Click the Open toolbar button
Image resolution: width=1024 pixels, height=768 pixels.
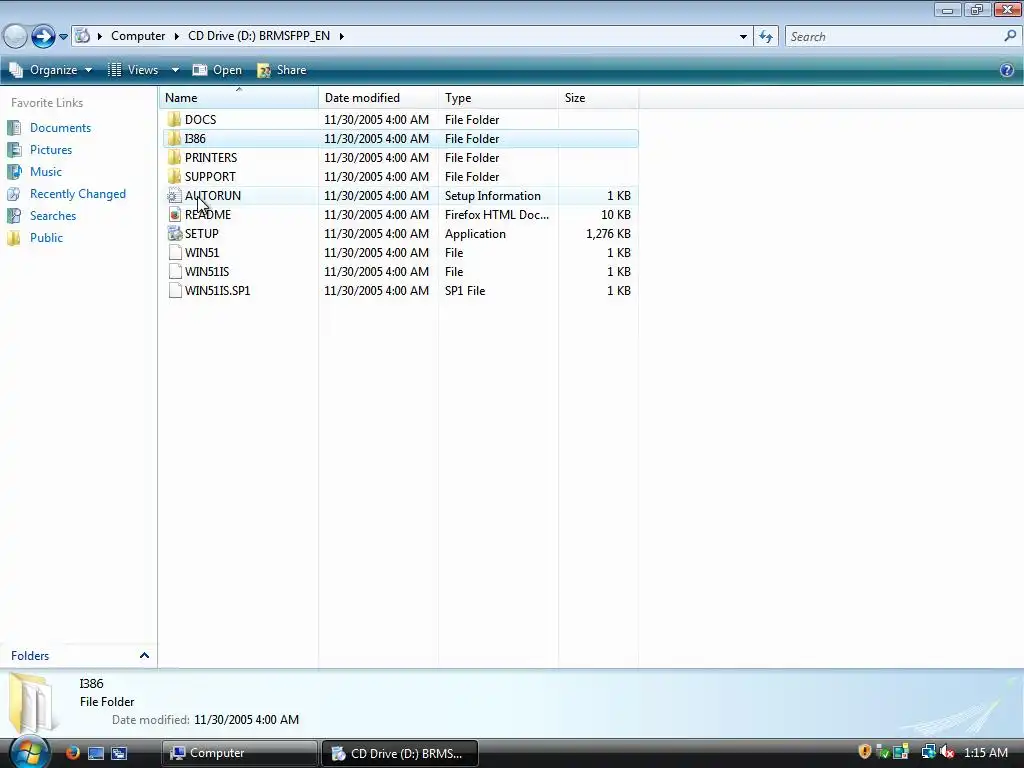[217, 70]
